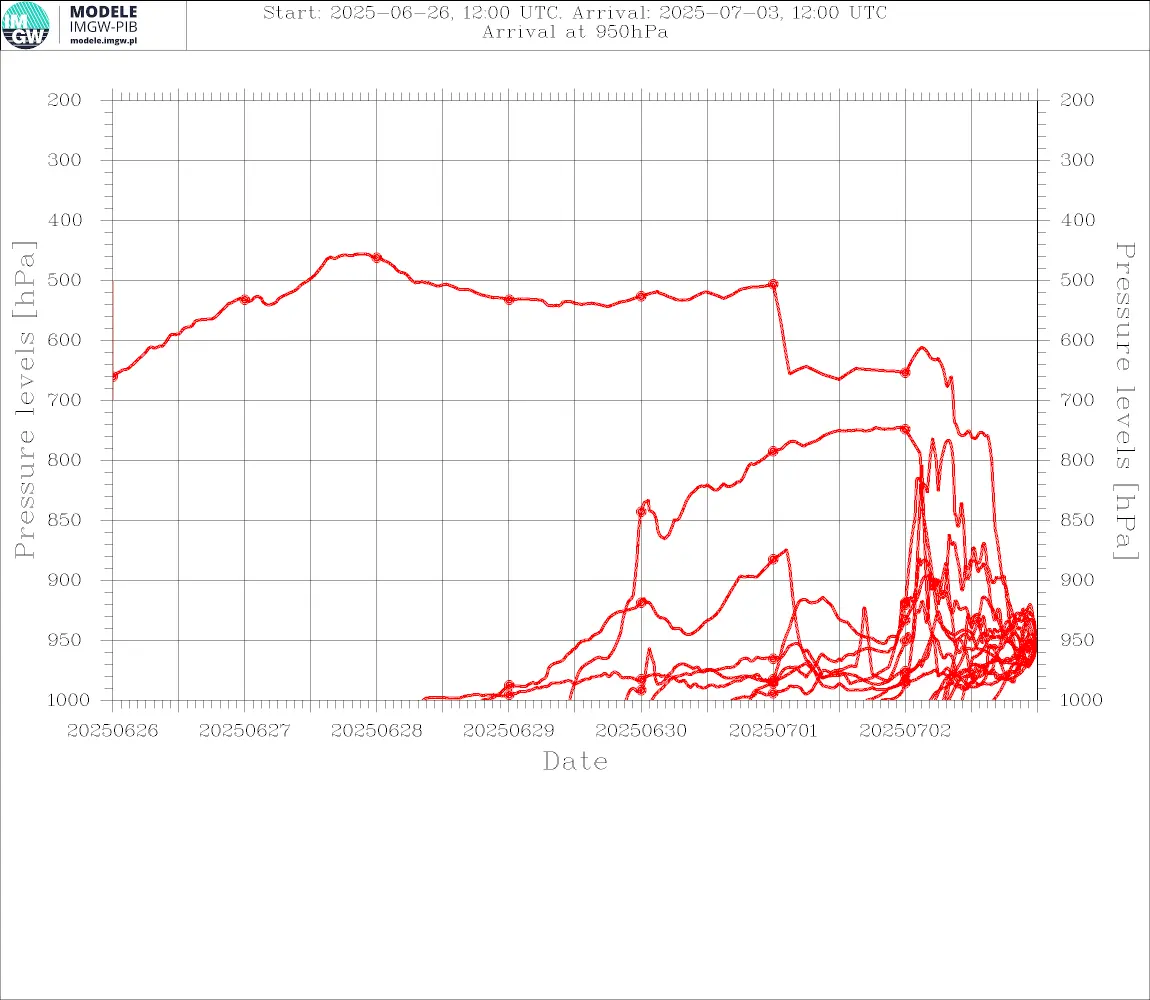
Task: Click the right axis value 700
Action: pyautogui.click(x=1077, y=401)
